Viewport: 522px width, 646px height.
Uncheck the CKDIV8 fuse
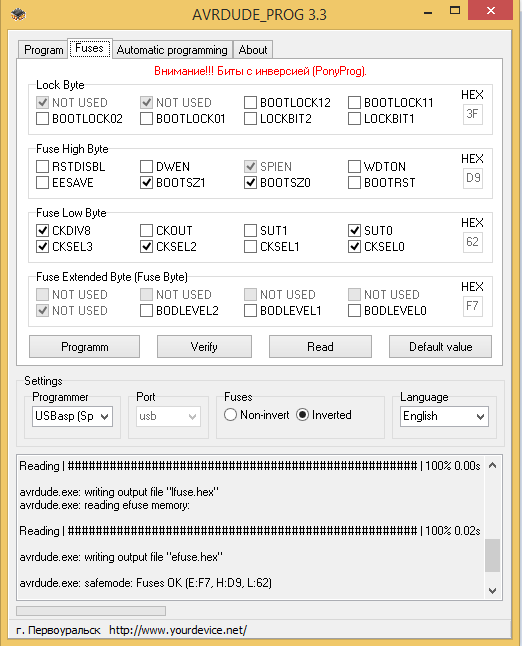click(x=42, y=231)
